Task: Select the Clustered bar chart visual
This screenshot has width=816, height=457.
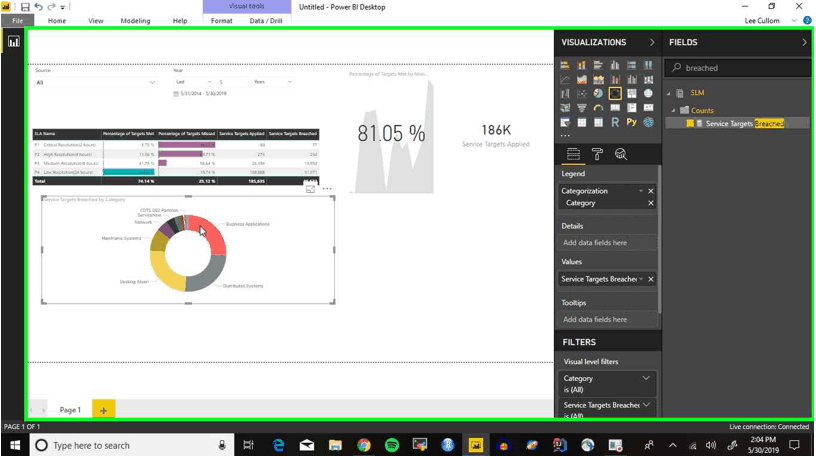Action: pos(598,65)
